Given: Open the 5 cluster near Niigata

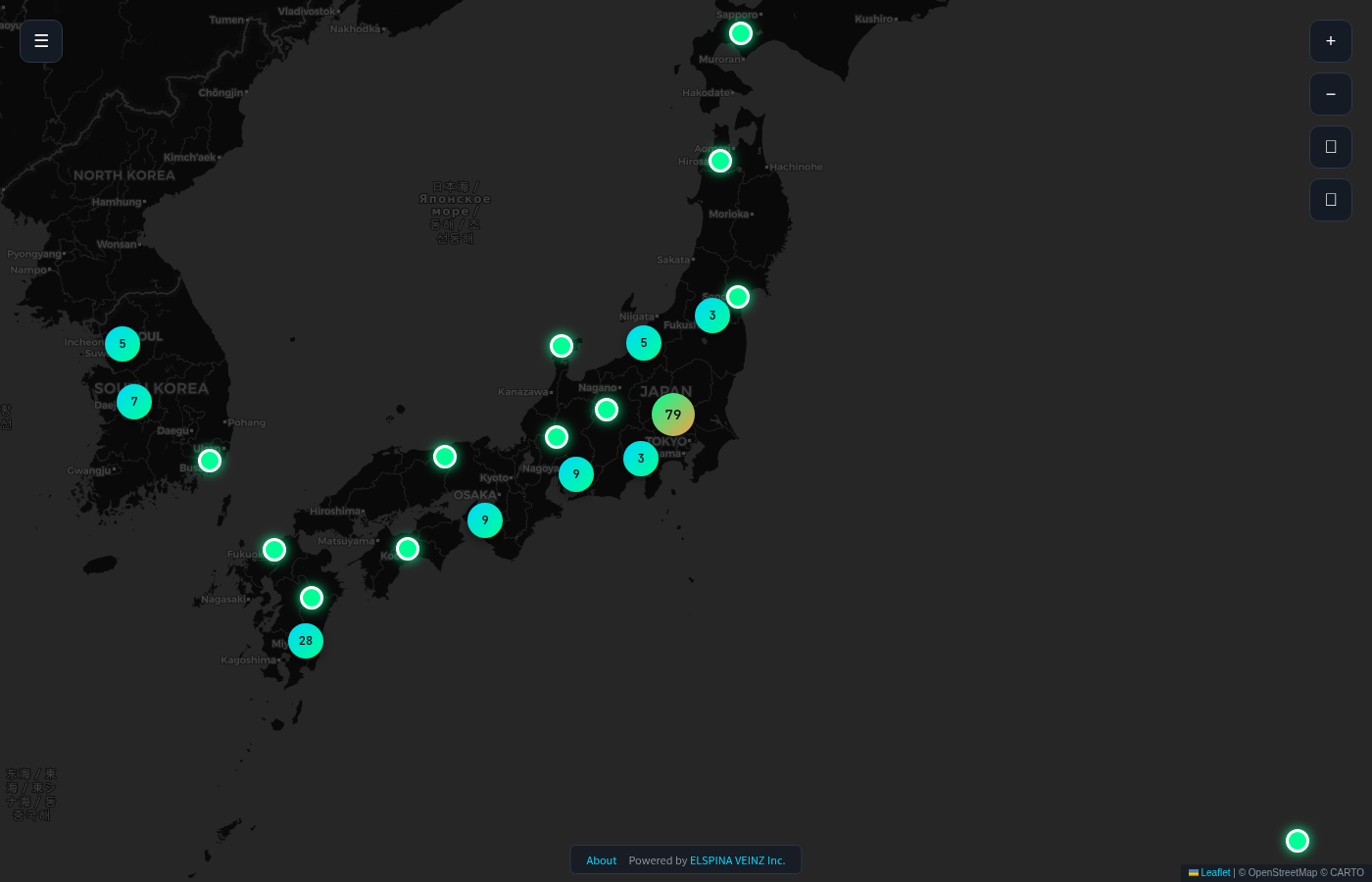Looking at the screenshot, I should tap(644, 343).
